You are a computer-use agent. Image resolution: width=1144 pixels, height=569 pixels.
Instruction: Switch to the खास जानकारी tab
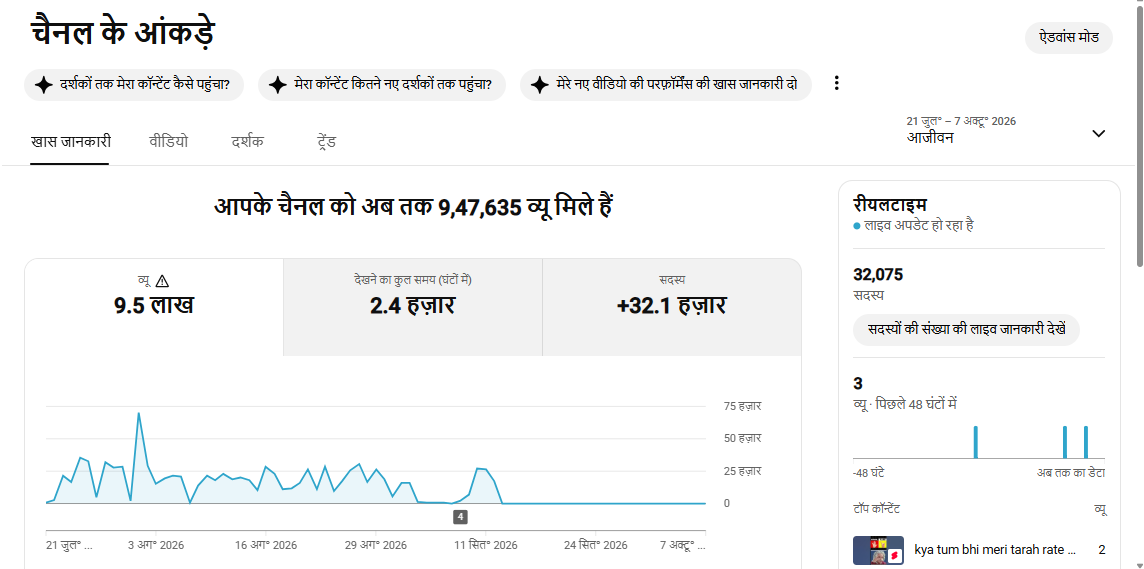(x=70, y=142)
